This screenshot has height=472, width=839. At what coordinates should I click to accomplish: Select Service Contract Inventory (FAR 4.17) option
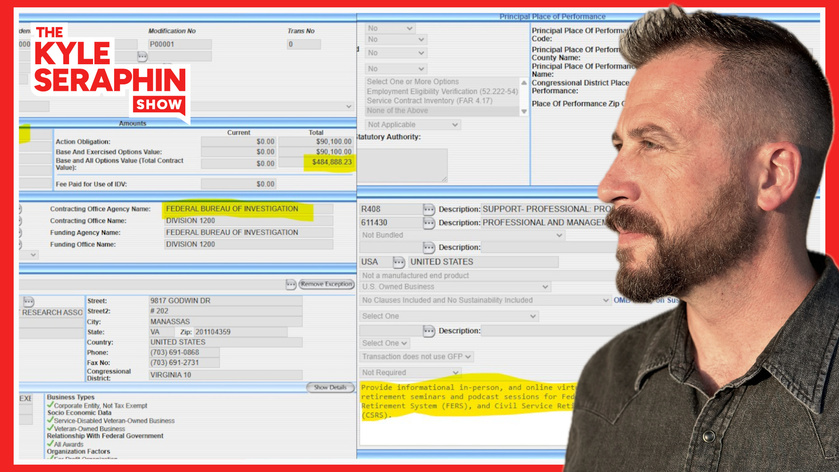pos(442,101)
